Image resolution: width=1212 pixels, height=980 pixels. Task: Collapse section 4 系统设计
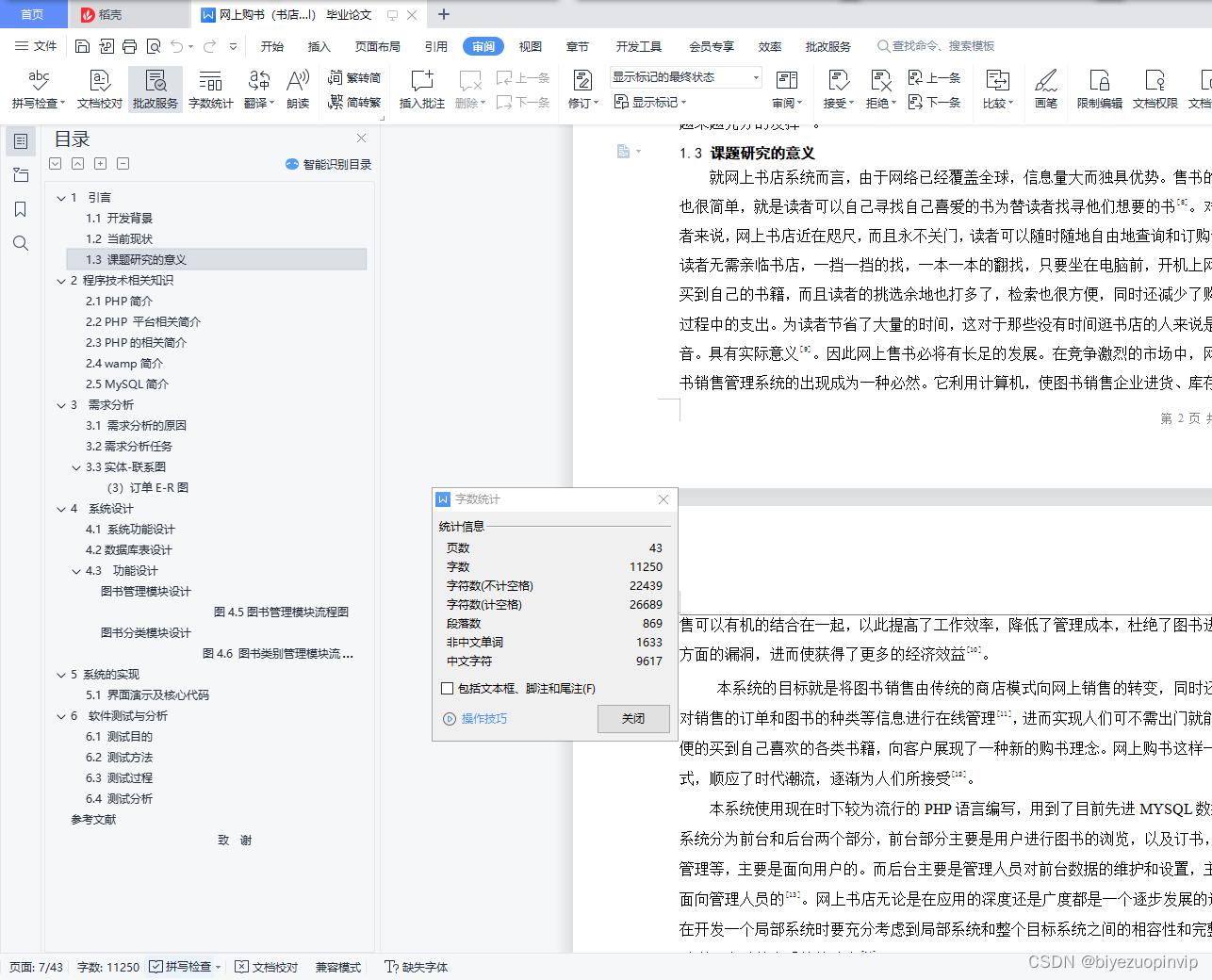pos(61,509)
